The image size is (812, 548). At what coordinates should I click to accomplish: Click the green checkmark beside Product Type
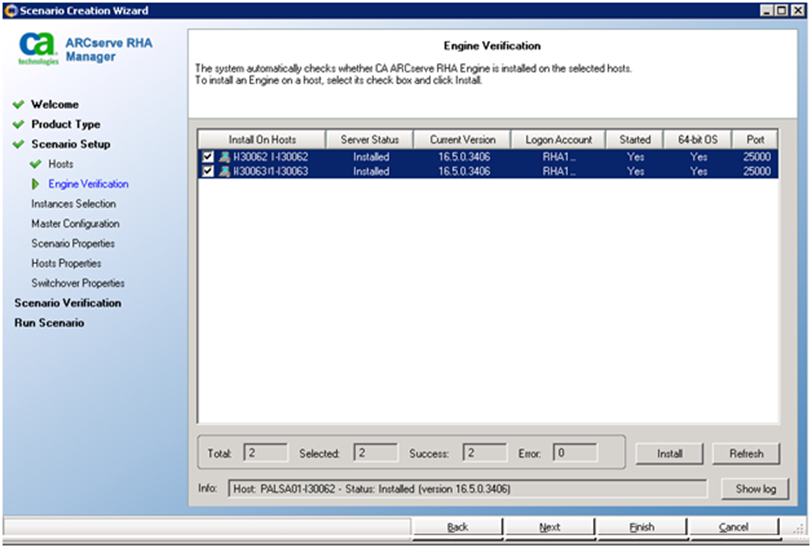click(x=19, y=124)
